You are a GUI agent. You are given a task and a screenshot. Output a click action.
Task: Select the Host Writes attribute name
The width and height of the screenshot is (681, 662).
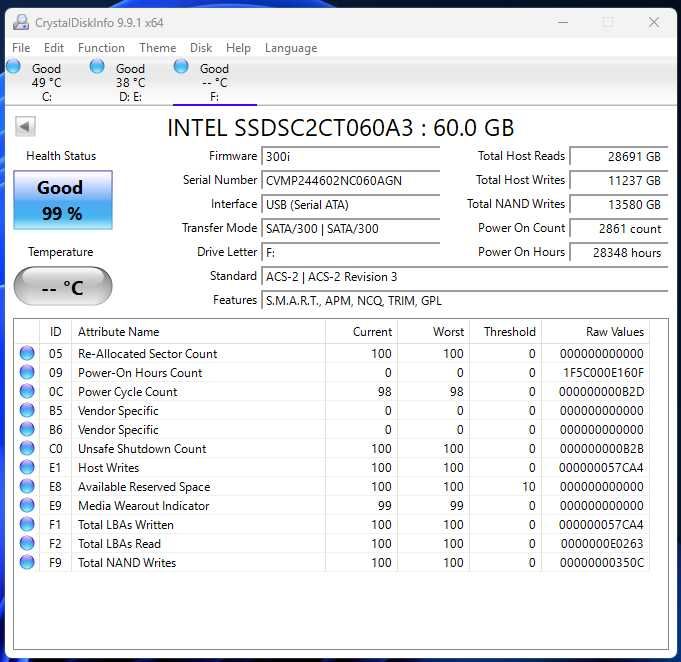click(x=109, y=468)
